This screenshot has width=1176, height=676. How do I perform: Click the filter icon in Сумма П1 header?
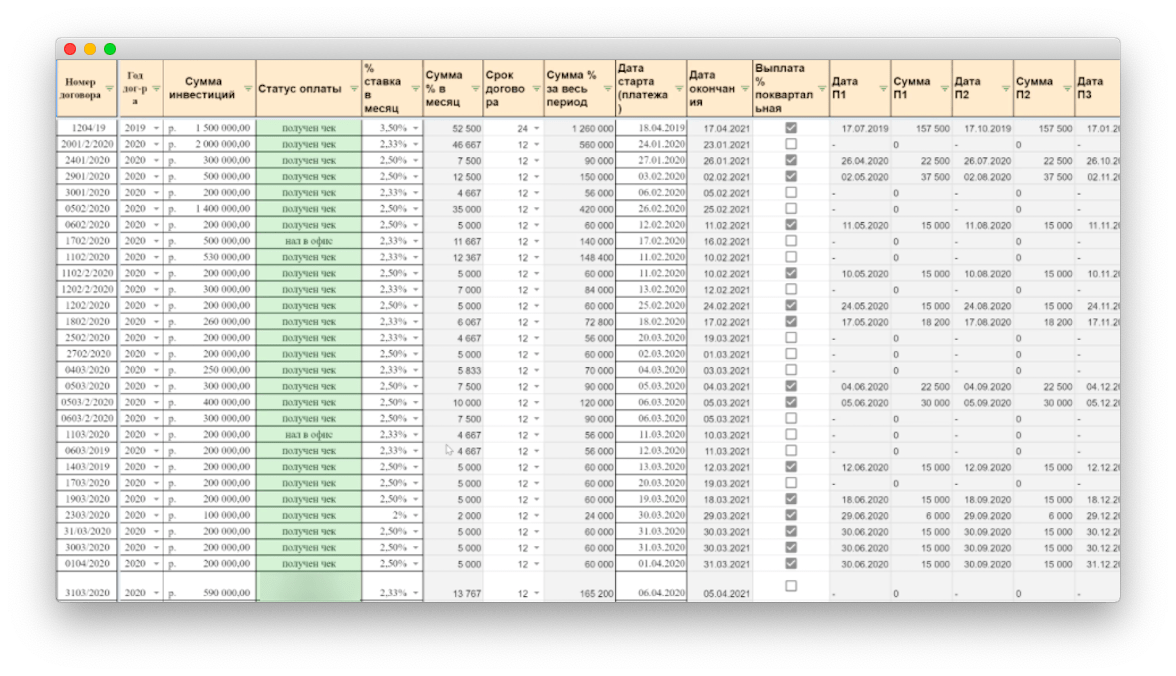tap(943, 89)
